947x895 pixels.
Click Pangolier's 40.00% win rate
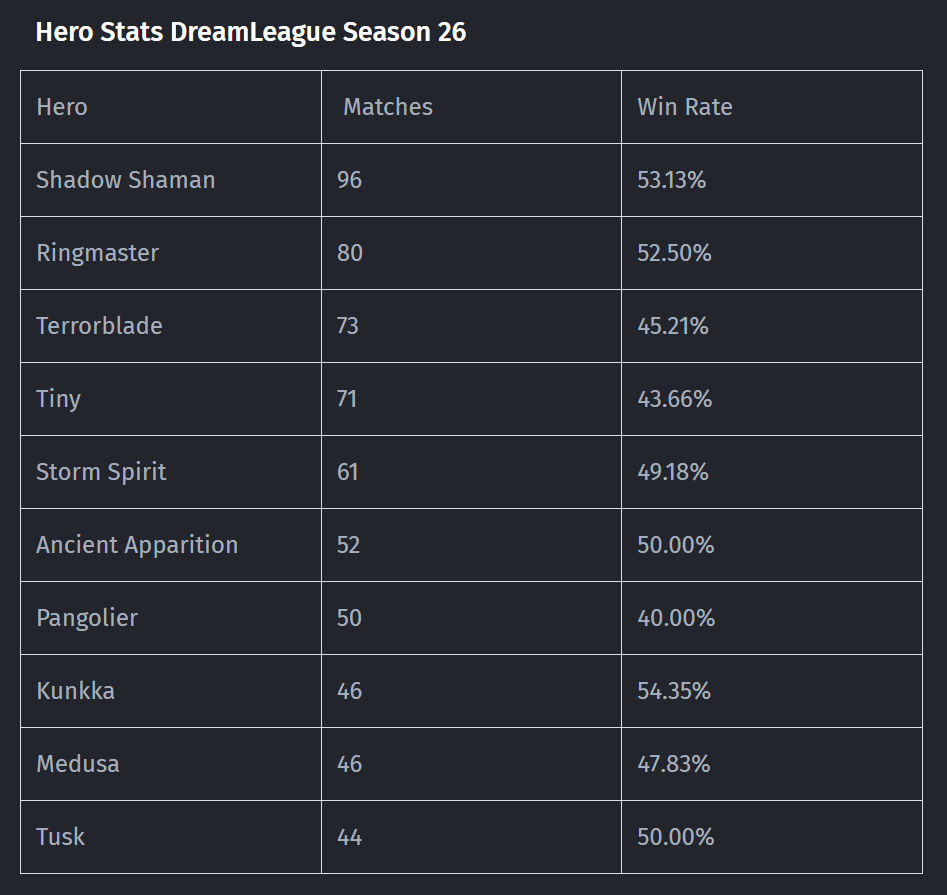(676, 618)
